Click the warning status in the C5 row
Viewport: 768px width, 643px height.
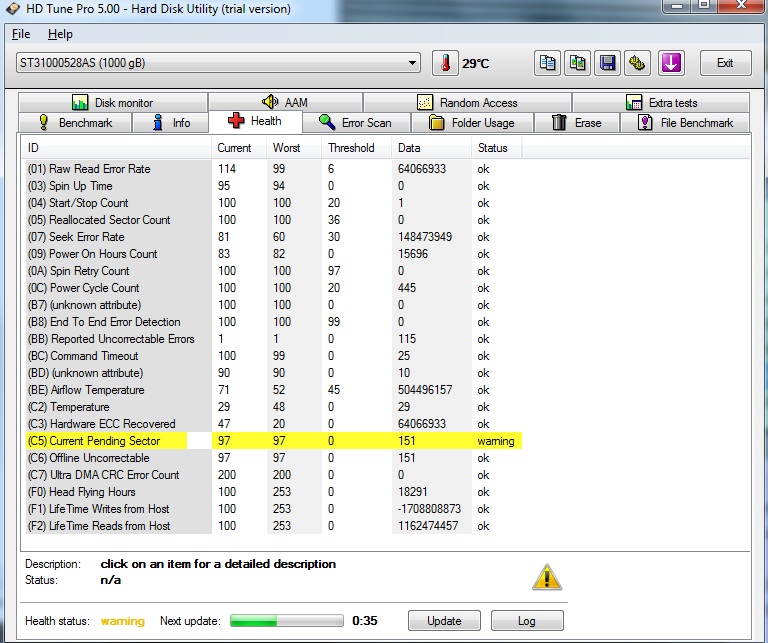pos(496,441)
